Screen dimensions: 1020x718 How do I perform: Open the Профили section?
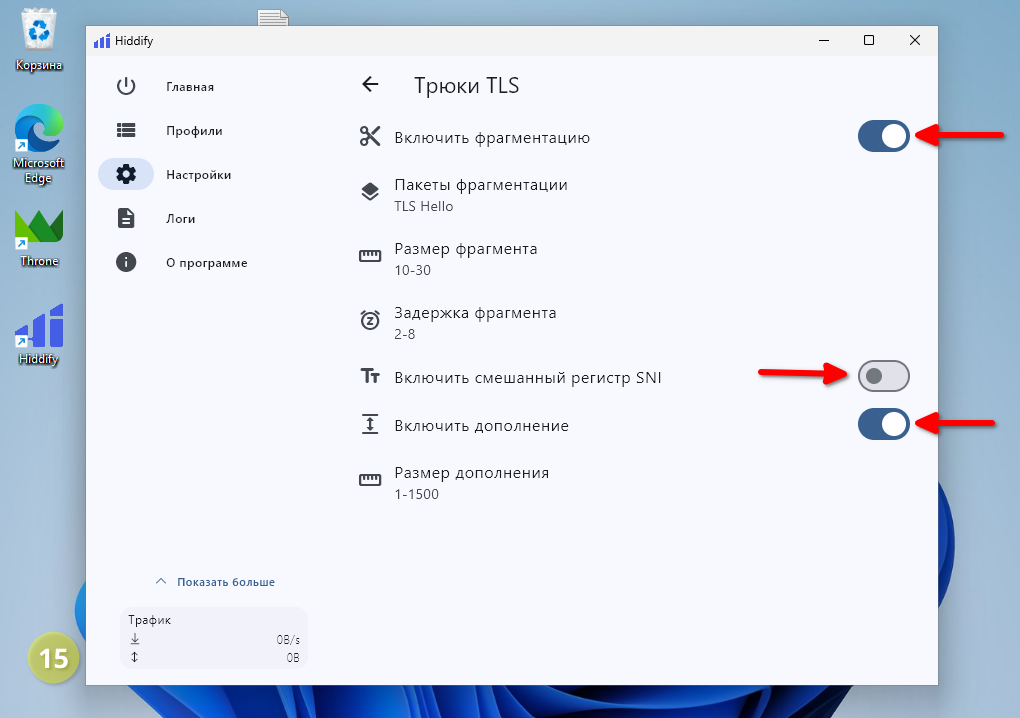pos(194,131)
